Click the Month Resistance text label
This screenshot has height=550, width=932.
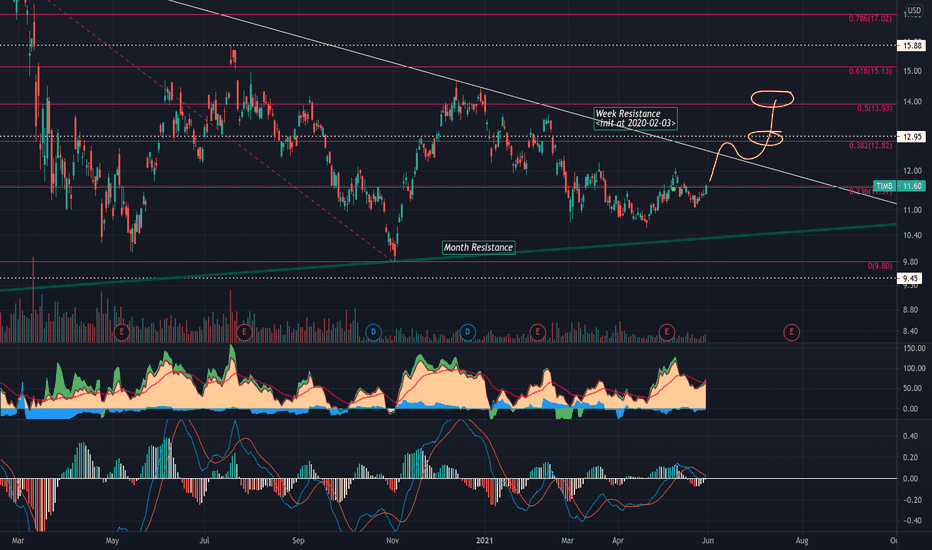tap(478, 247)
